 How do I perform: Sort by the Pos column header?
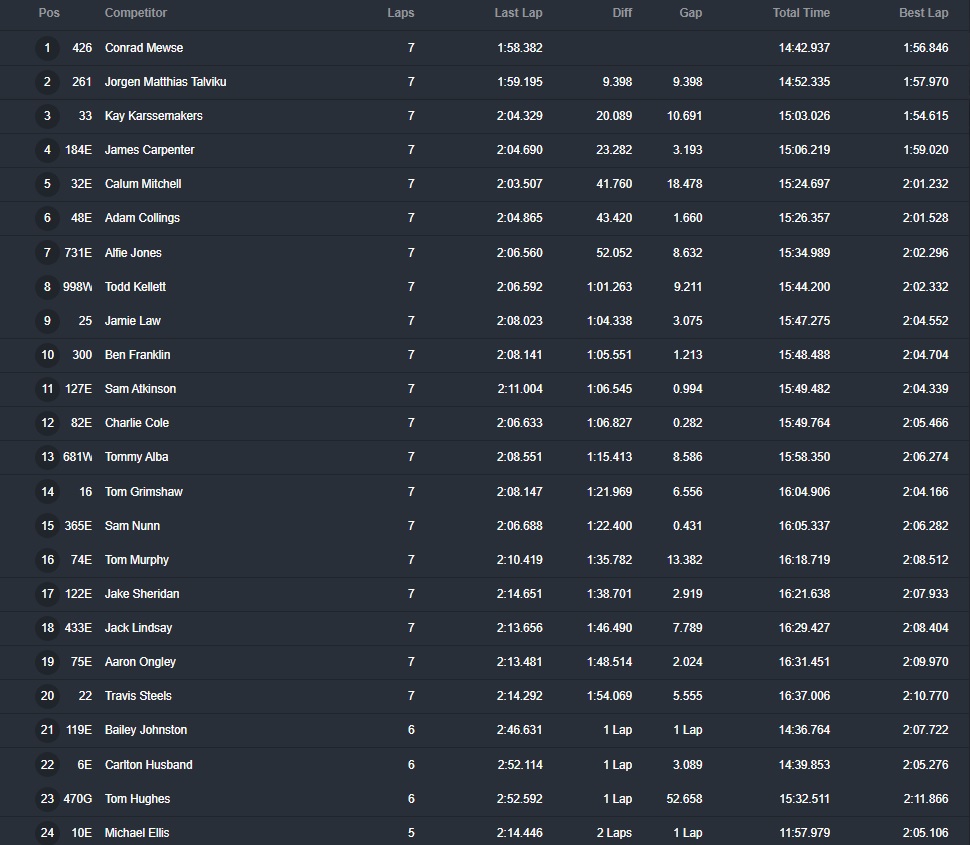(49, 13)
